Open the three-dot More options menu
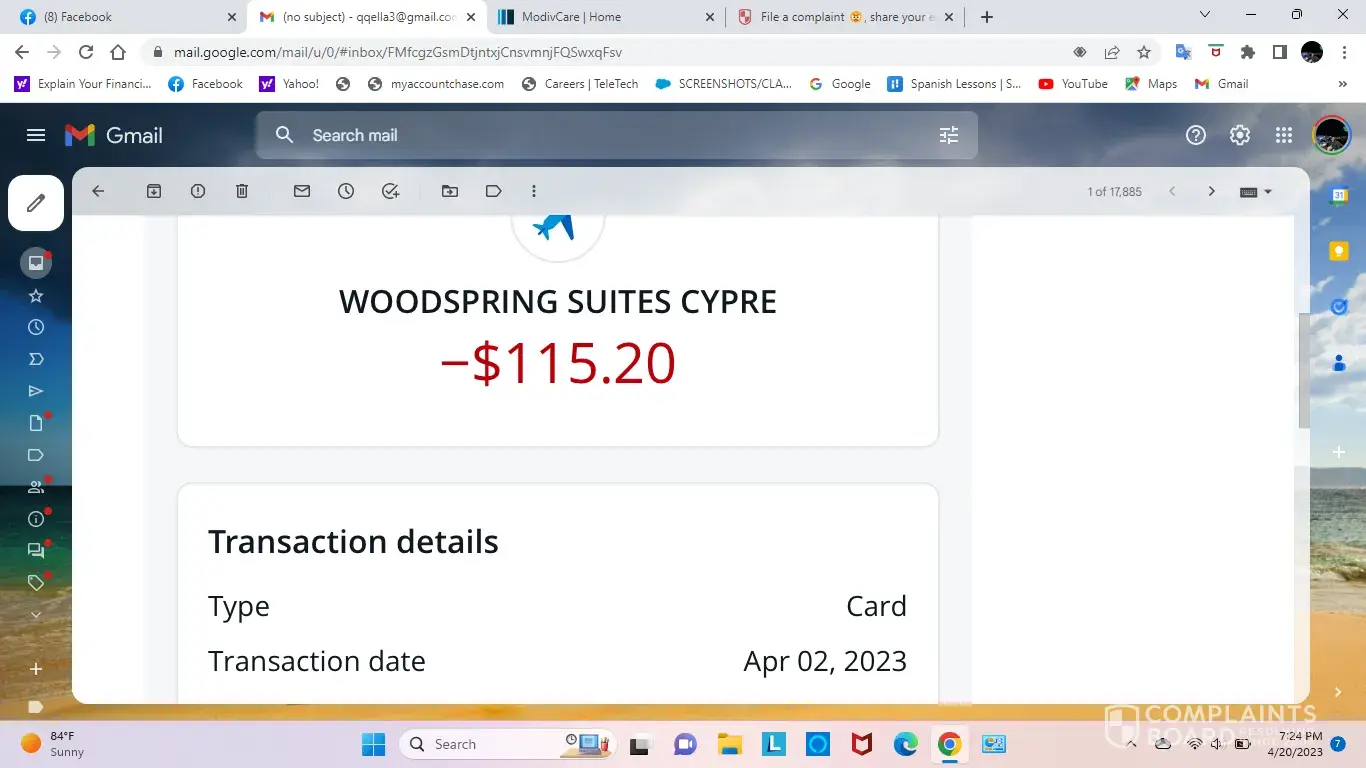 pos(534,191)
